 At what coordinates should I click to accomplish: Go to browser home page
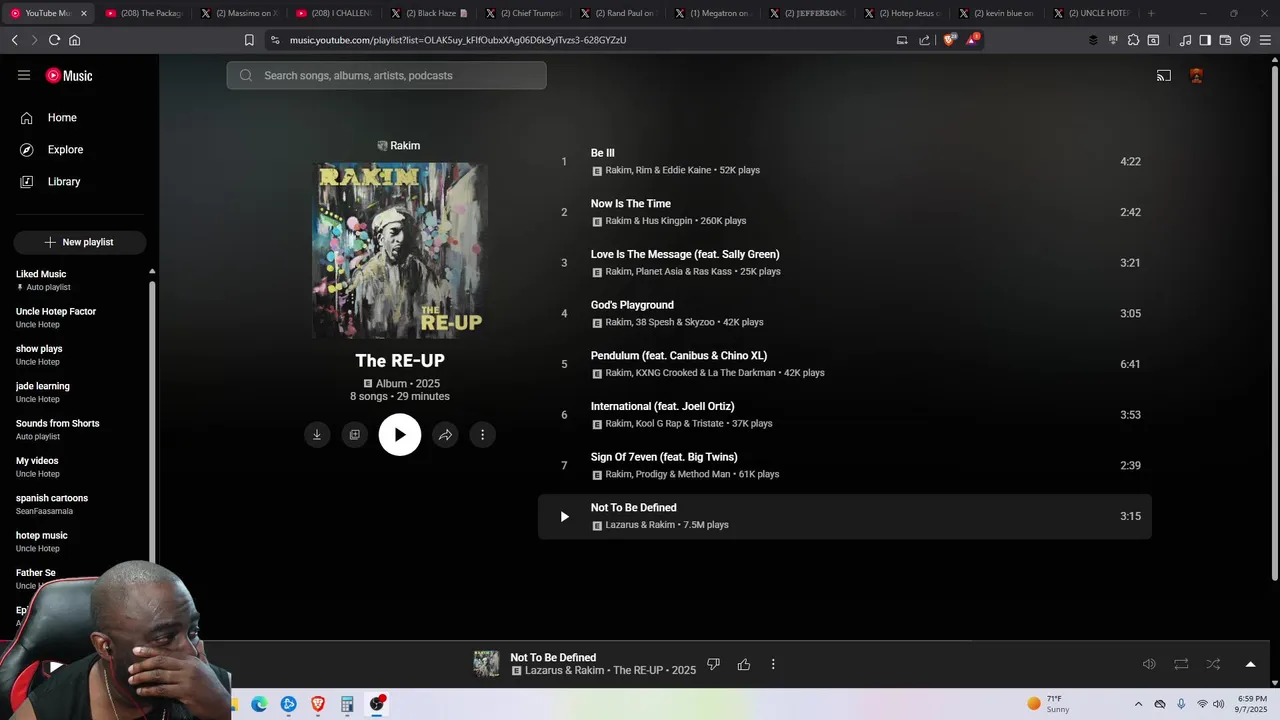74,40
